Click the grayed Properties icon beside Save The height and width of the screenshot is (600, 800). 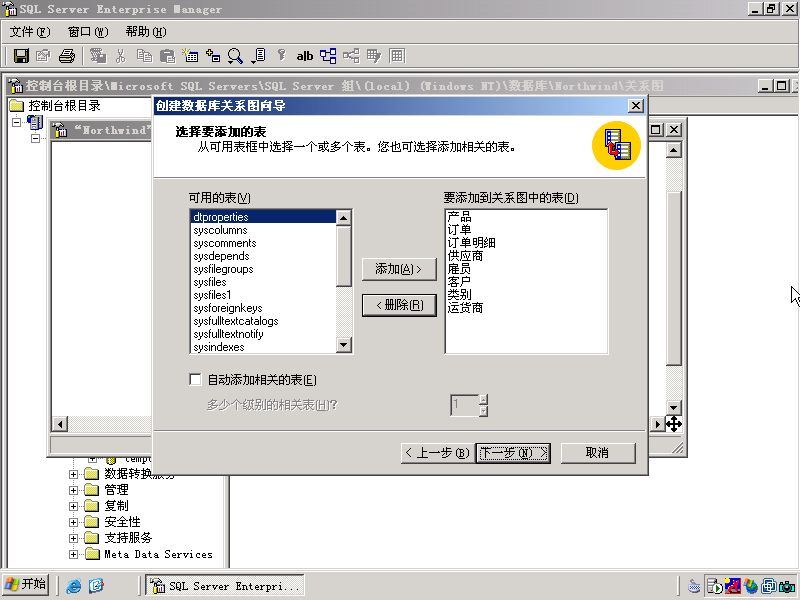coord(43,56)
